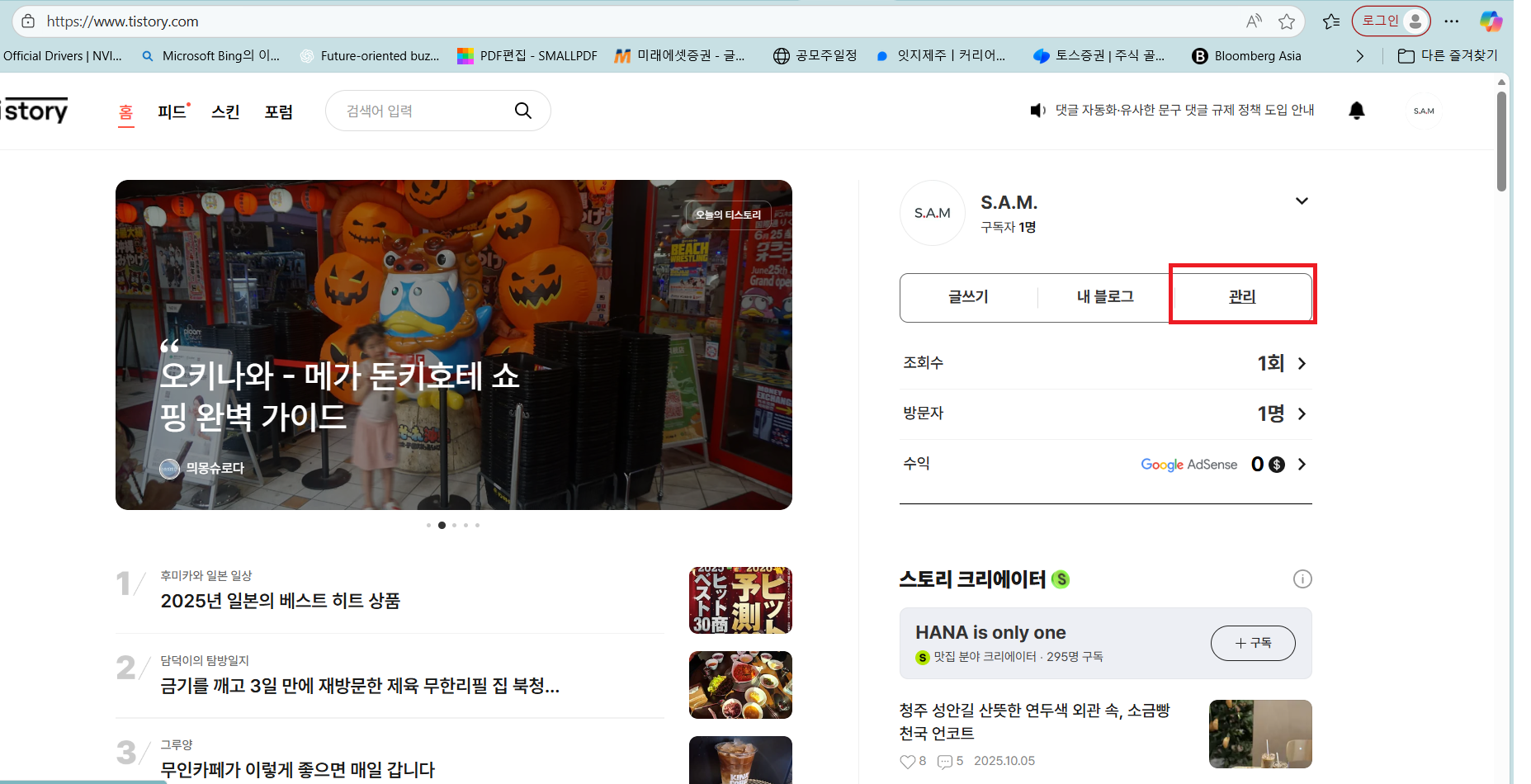Click the 글쓰기 button
Viewport: 1531px width, 784px height.
pos(968,297)
